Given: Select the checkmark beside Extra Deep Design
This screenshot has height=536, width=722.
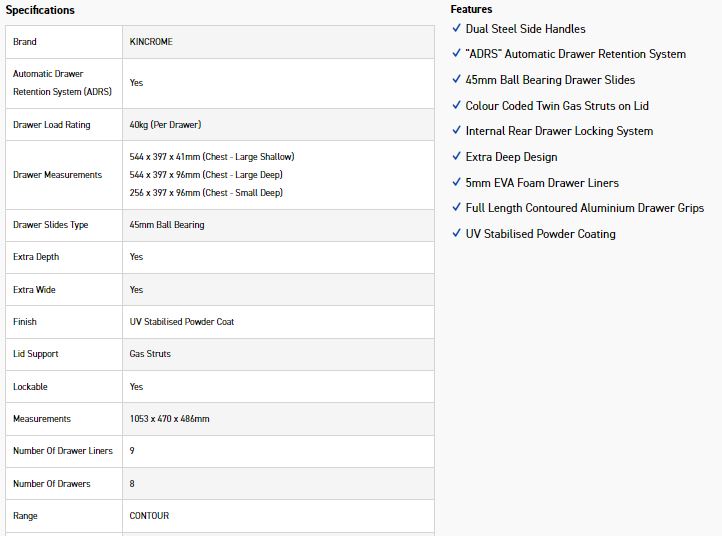Looking at the screenshot, I should [456, 157].
